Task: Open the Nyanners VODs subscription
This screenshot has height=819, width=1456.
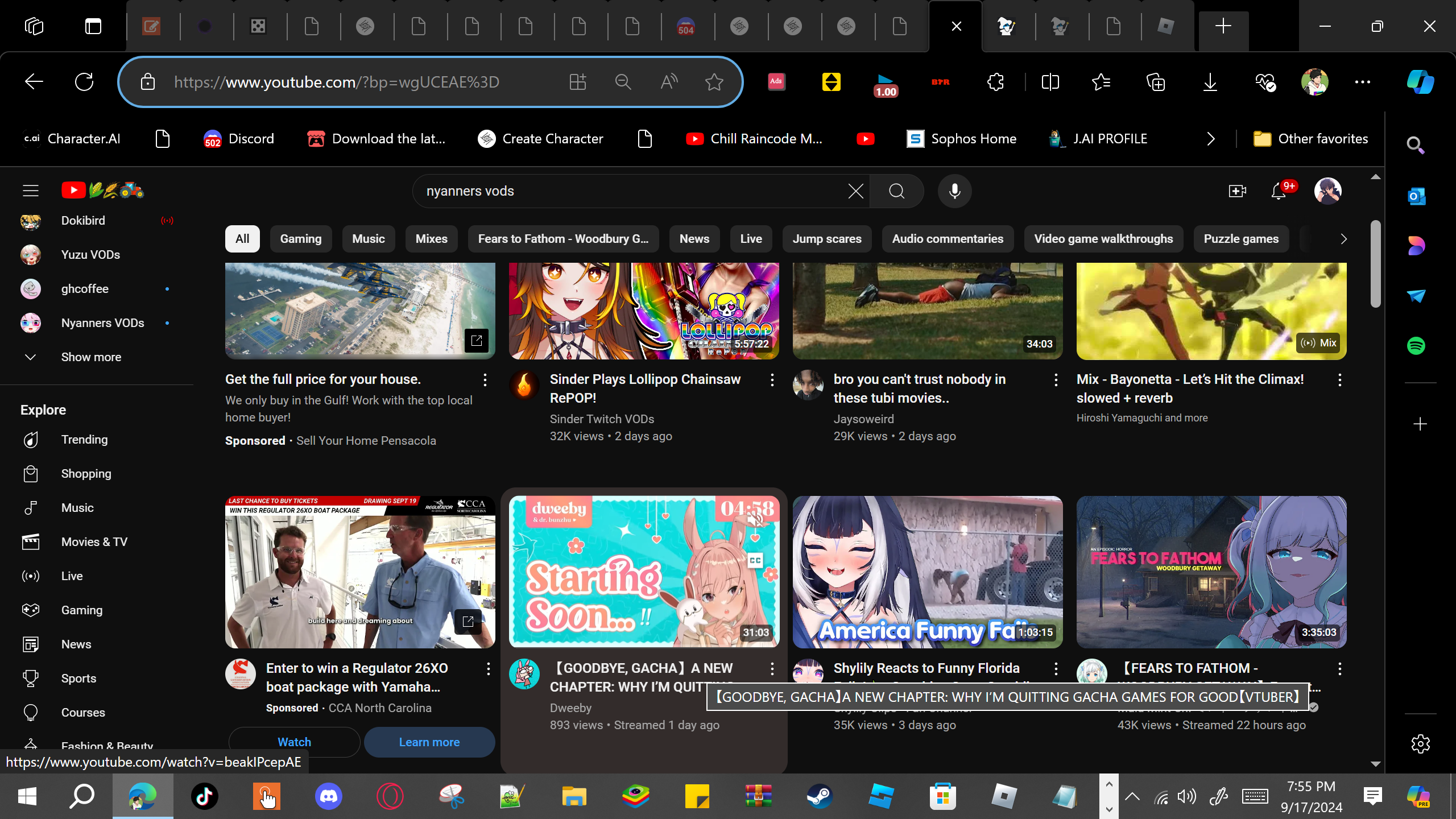Action: (x=102, y=323)
